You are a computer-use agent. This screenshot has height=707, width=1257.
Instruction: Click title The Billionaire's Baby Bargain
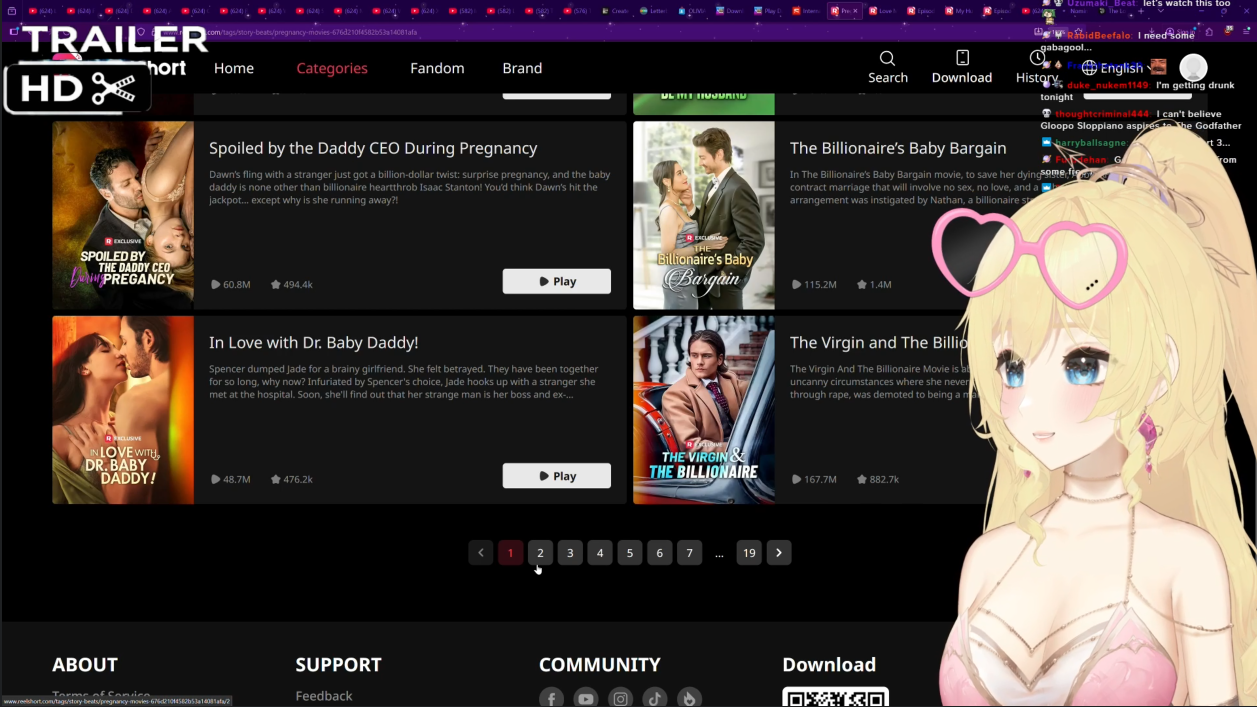[898, 148]
